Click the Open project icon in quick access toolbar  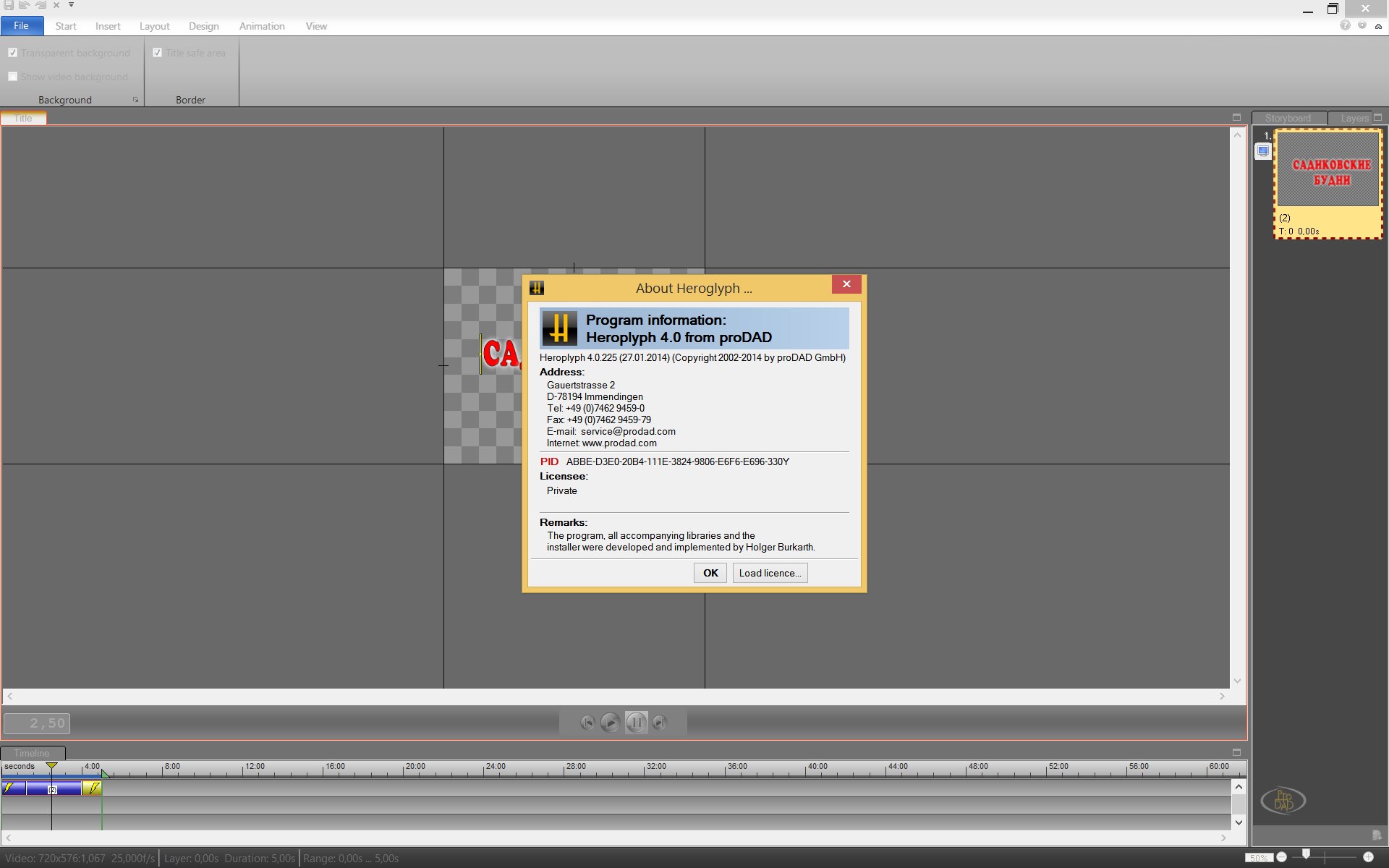click(x=24, y=5)
